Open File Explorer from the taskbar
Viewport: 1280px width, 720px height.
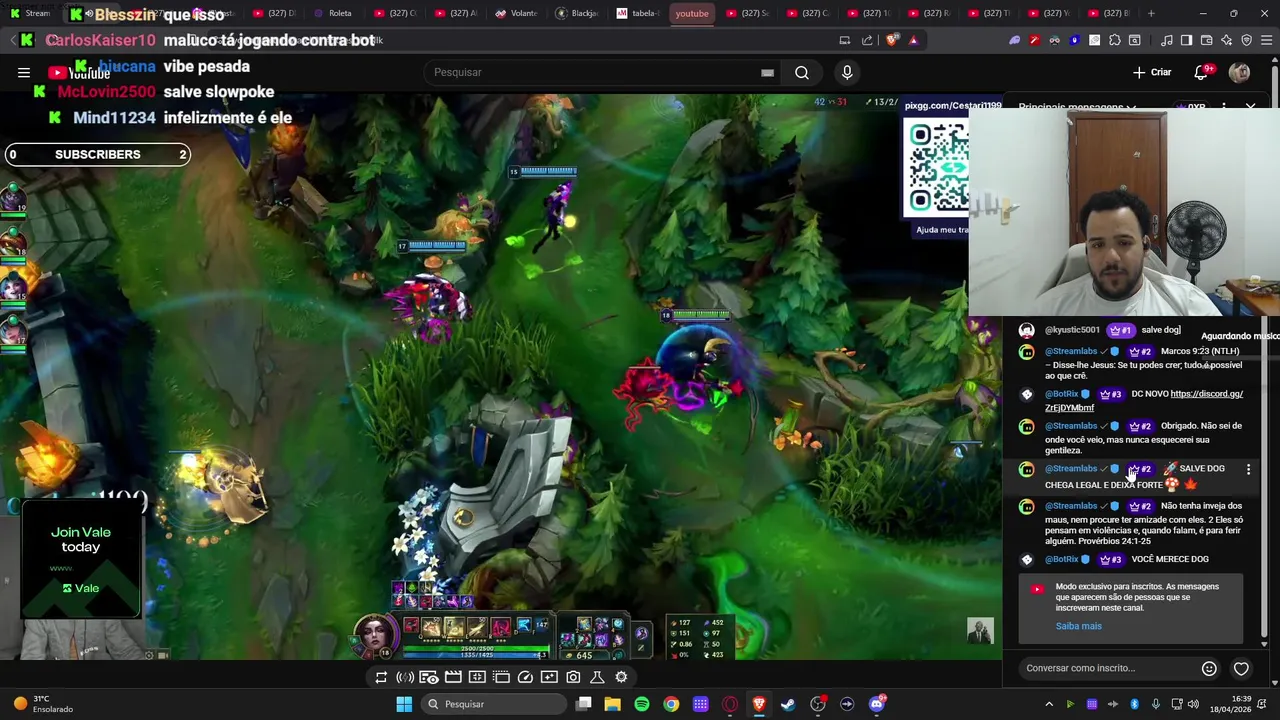[613, 704]
